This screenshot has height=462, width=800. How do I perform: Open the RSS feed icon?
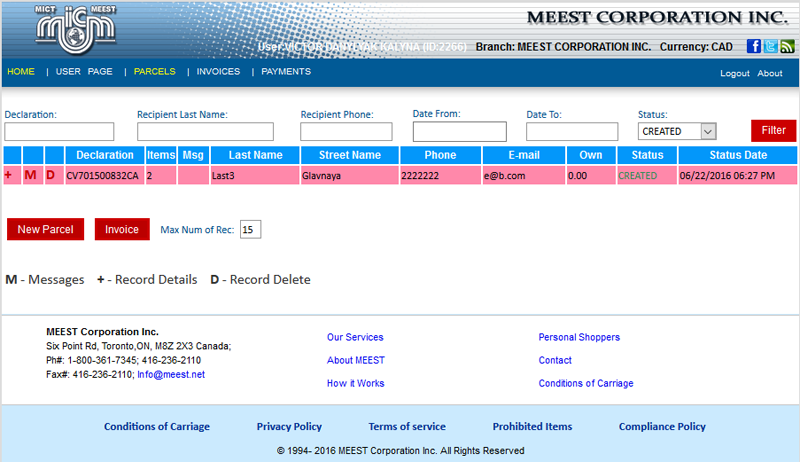[787, 46]
